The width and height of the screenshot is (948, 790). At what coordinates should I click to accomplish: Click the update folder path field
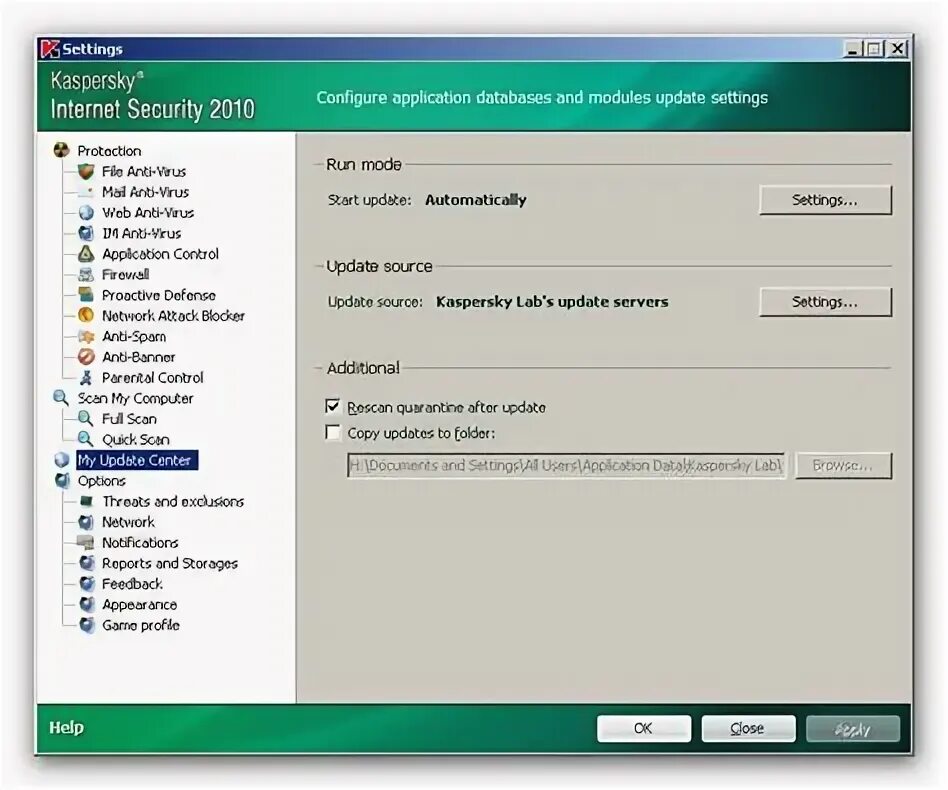pyautogui.click(x=567, y=465)
